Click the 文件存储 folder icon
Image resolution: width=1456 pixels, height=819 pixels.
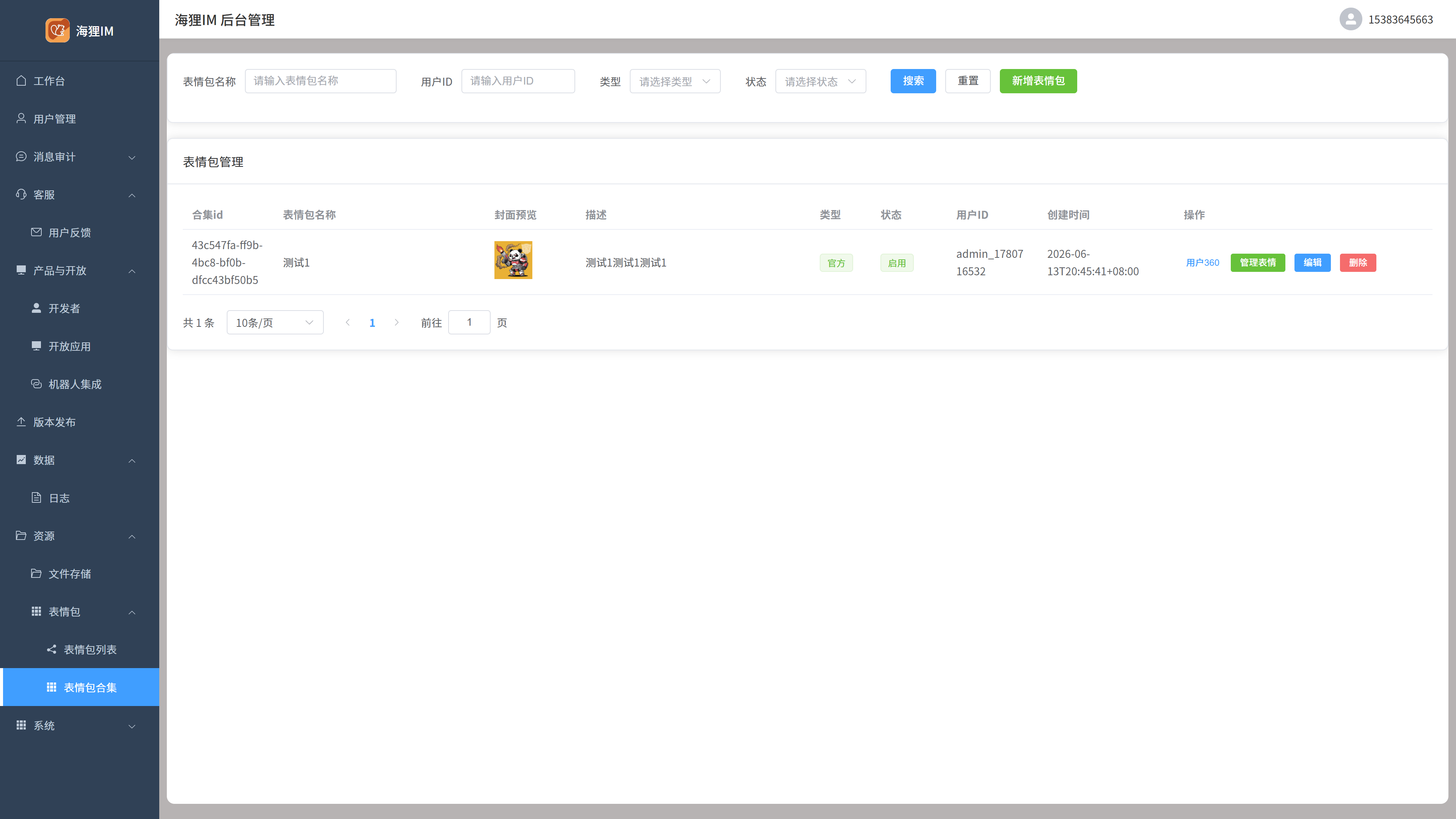pos(36,573)
